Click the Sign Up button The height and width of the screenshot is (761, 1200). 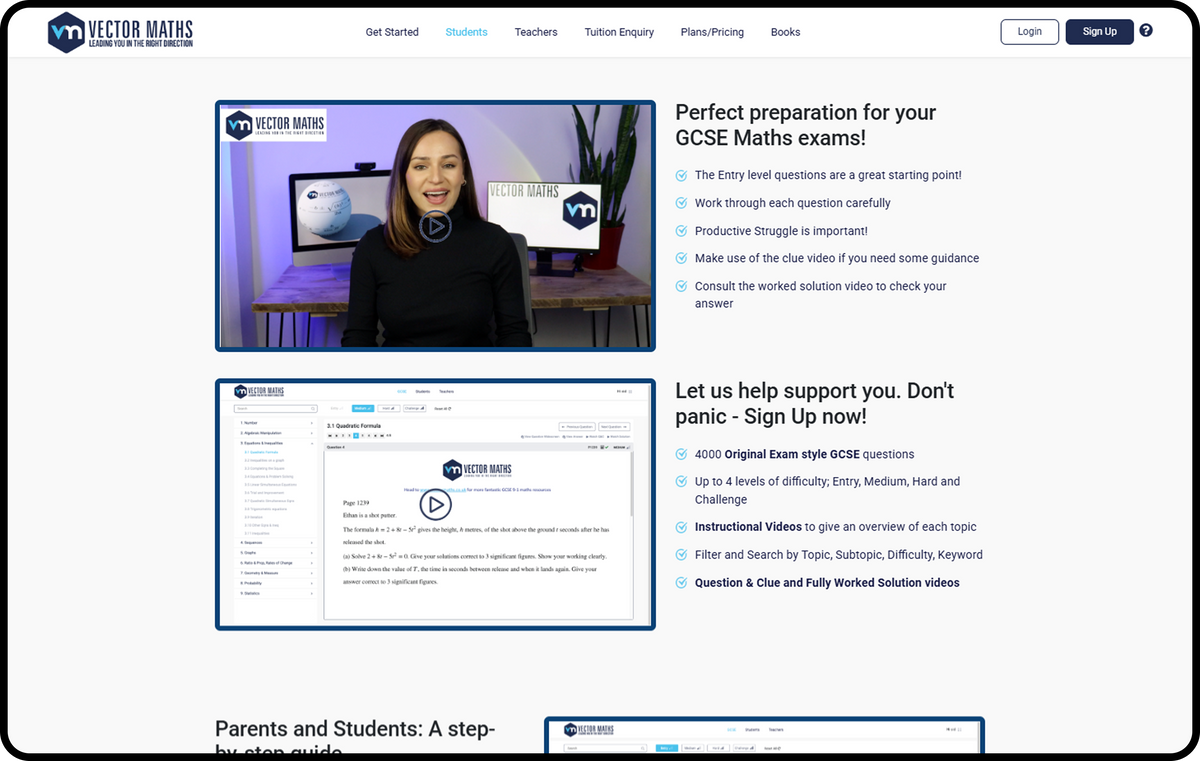click(x=1099, y=32)
